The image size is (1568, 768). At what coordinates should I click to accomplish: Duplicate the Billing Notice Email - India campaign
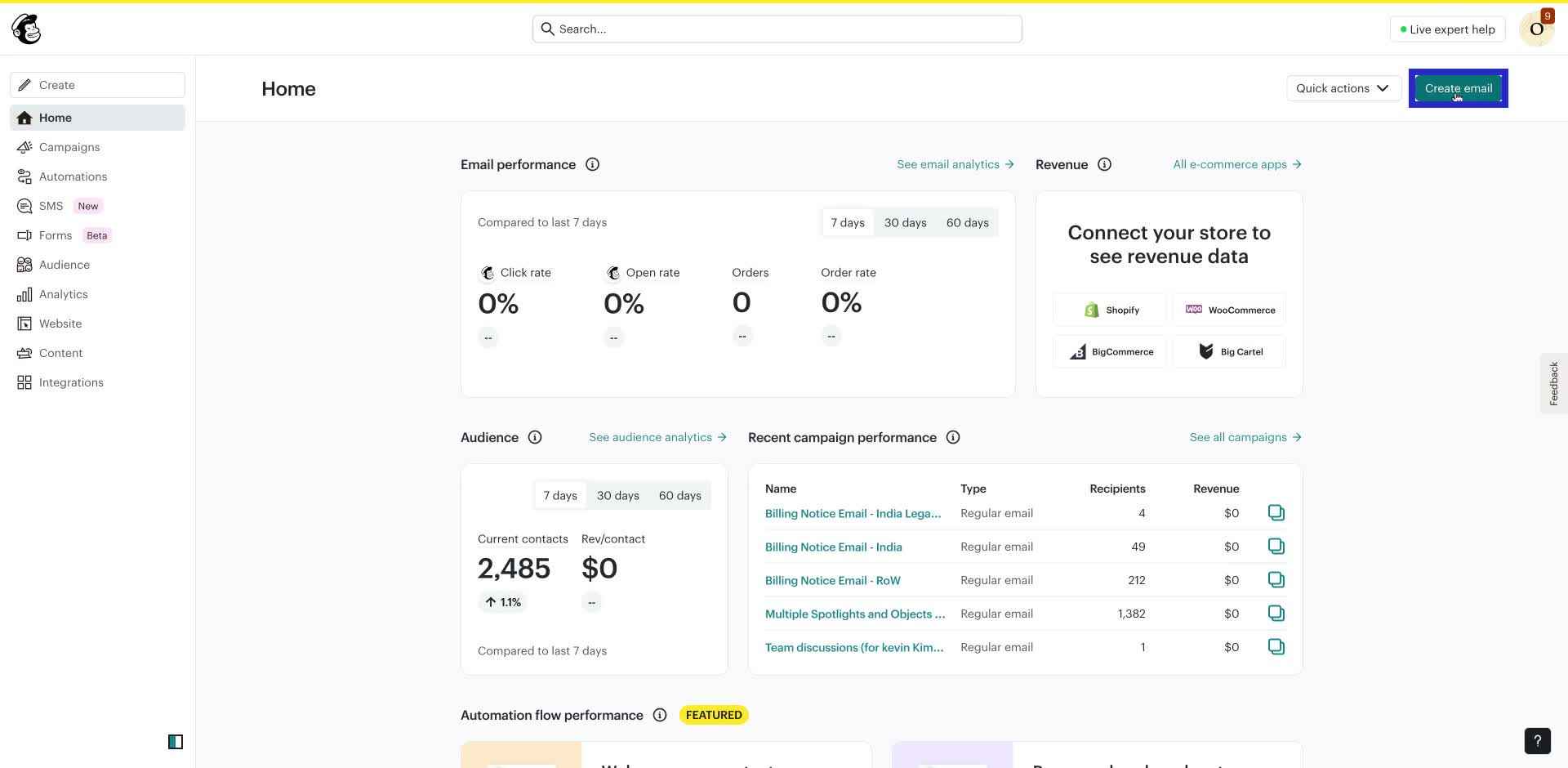(1276, 546)
